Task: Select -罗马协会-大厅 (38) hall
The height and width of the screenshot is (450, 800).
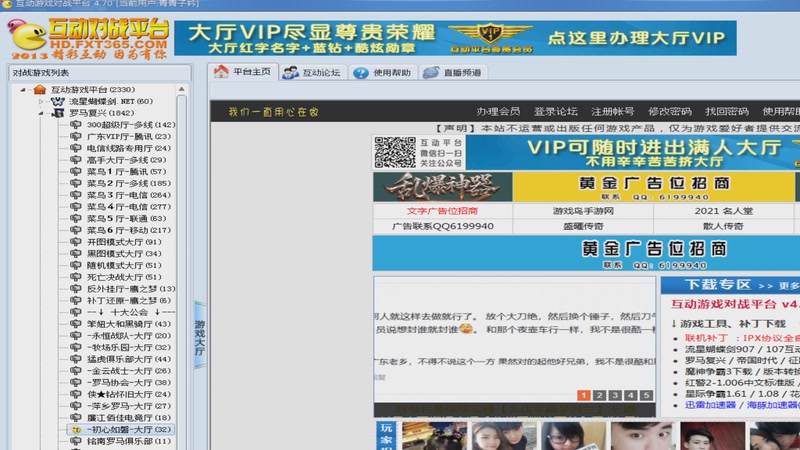Action: click(x=129, y=383)
